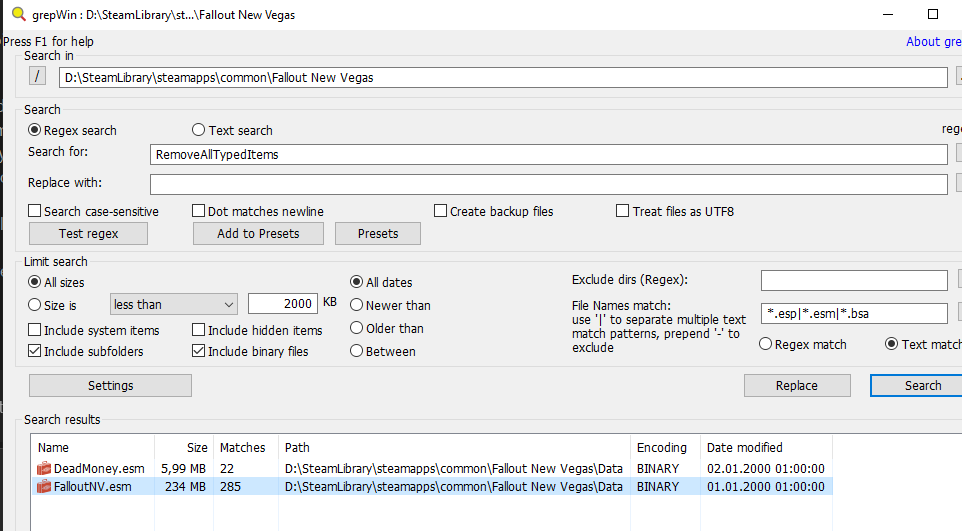This screenshot has width=962, height=531.
Task: Click the Exclude dirs regex field
Action: tap(854, 281)
